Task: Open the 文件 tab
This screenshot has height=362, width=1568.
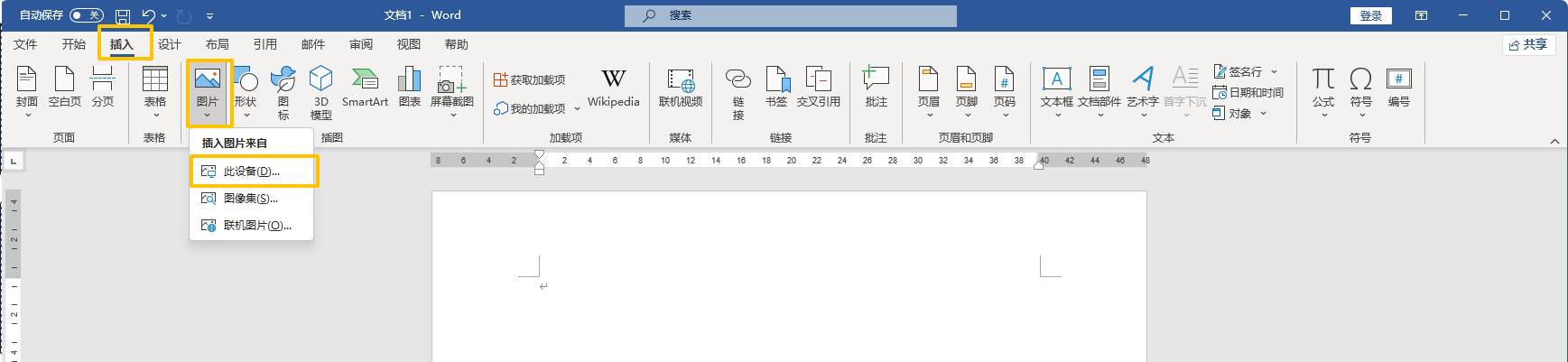Action: pyautogui.click(x=25, y=44)
